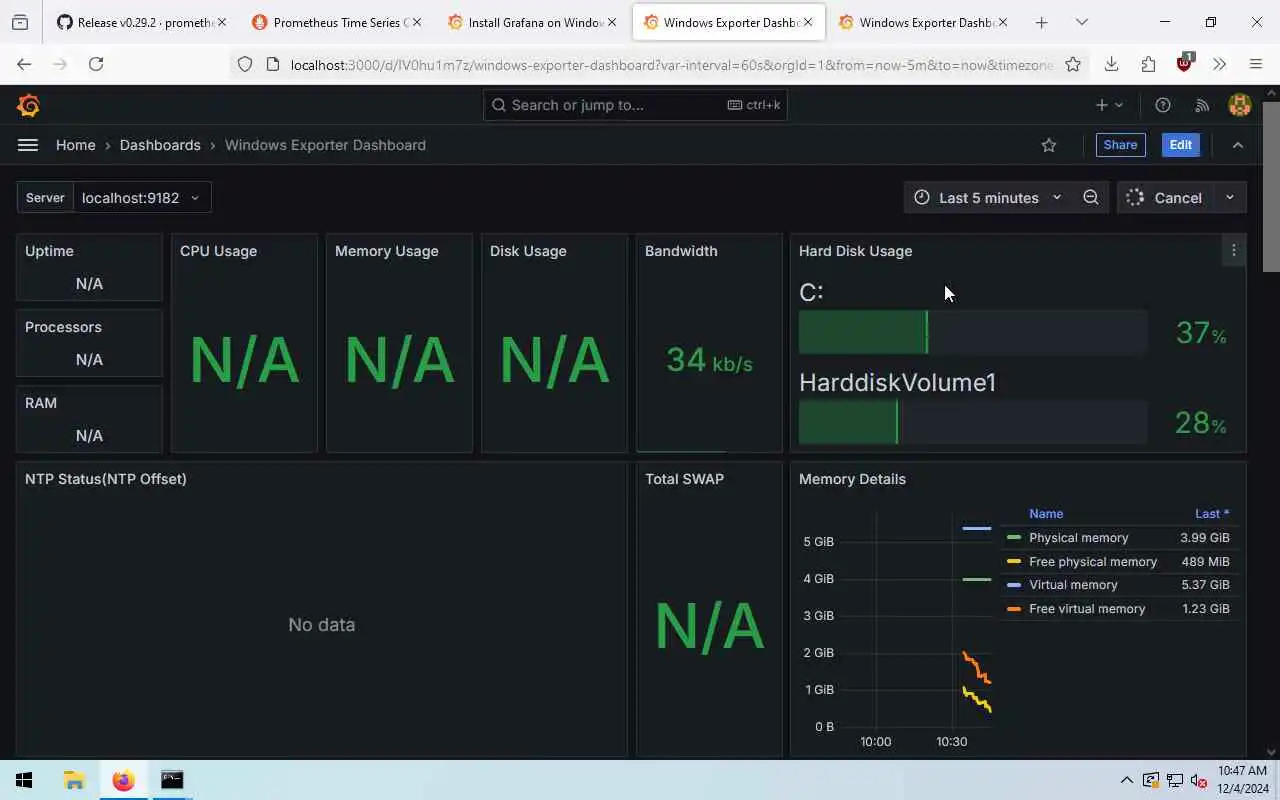Click the plus add-new icon
Viewport: 1280px width, 800px height.
point(1101,105)
